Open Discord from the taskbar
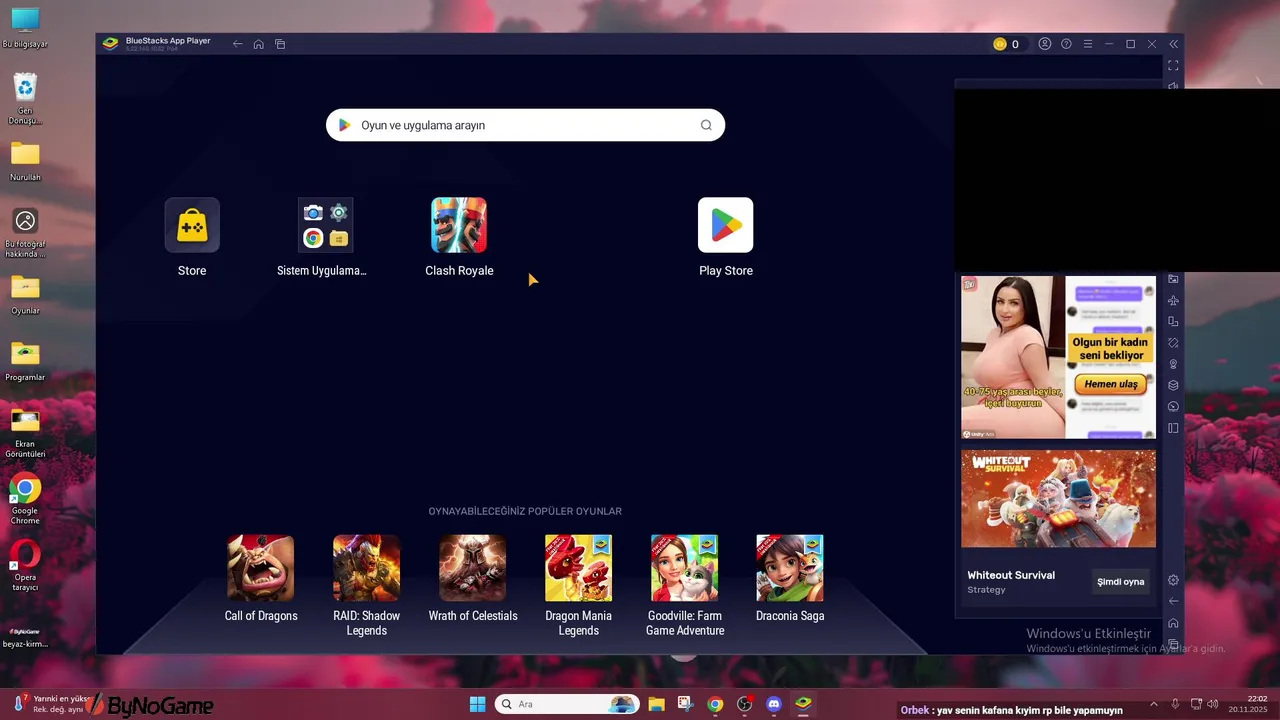The width and height of the screenshot is (1280, 720). pyautogui.click(x=773, y=704)
